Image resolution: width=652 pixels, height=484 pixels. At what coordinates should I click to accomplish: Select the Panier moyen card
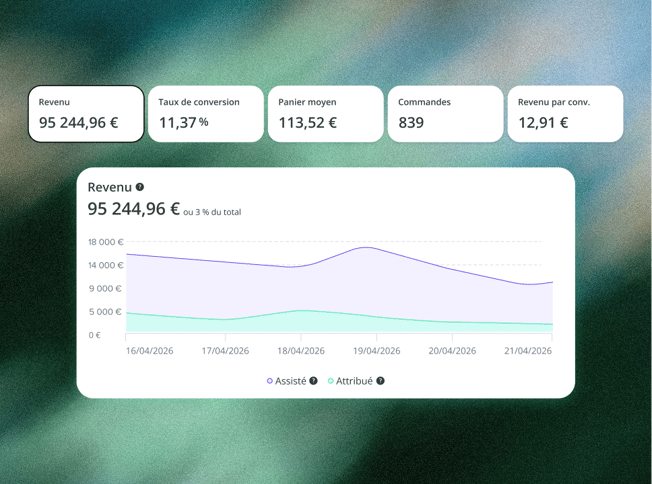click(326, 114)
